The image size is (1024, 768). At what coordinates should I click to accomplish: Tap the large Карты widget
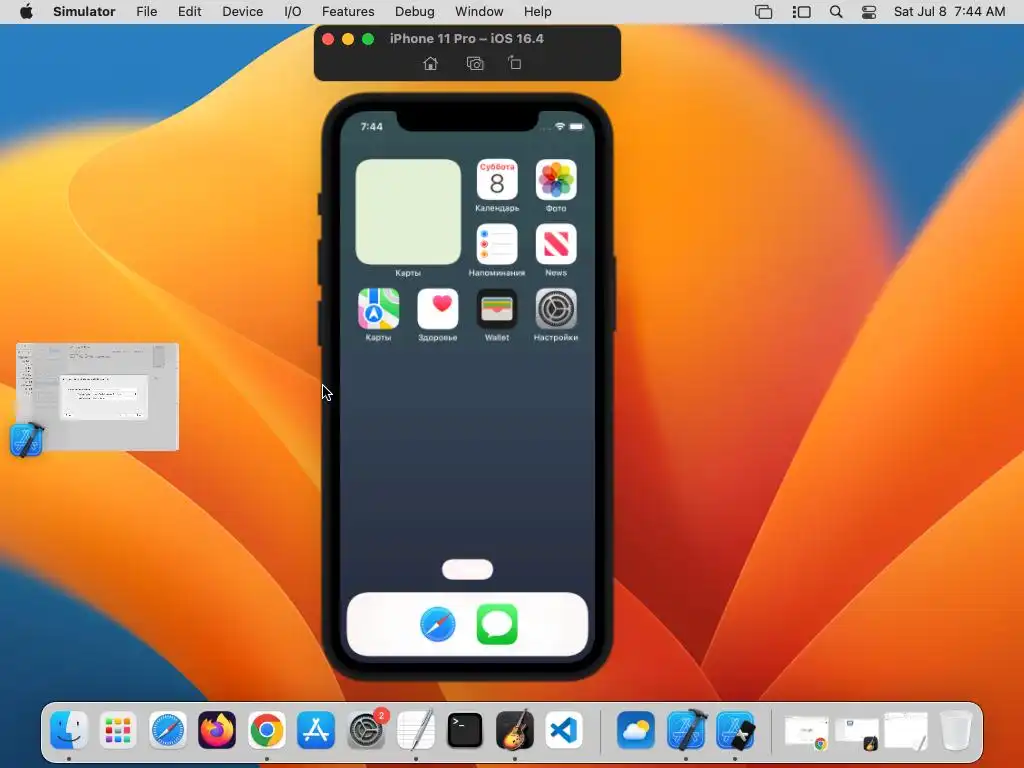408,212
